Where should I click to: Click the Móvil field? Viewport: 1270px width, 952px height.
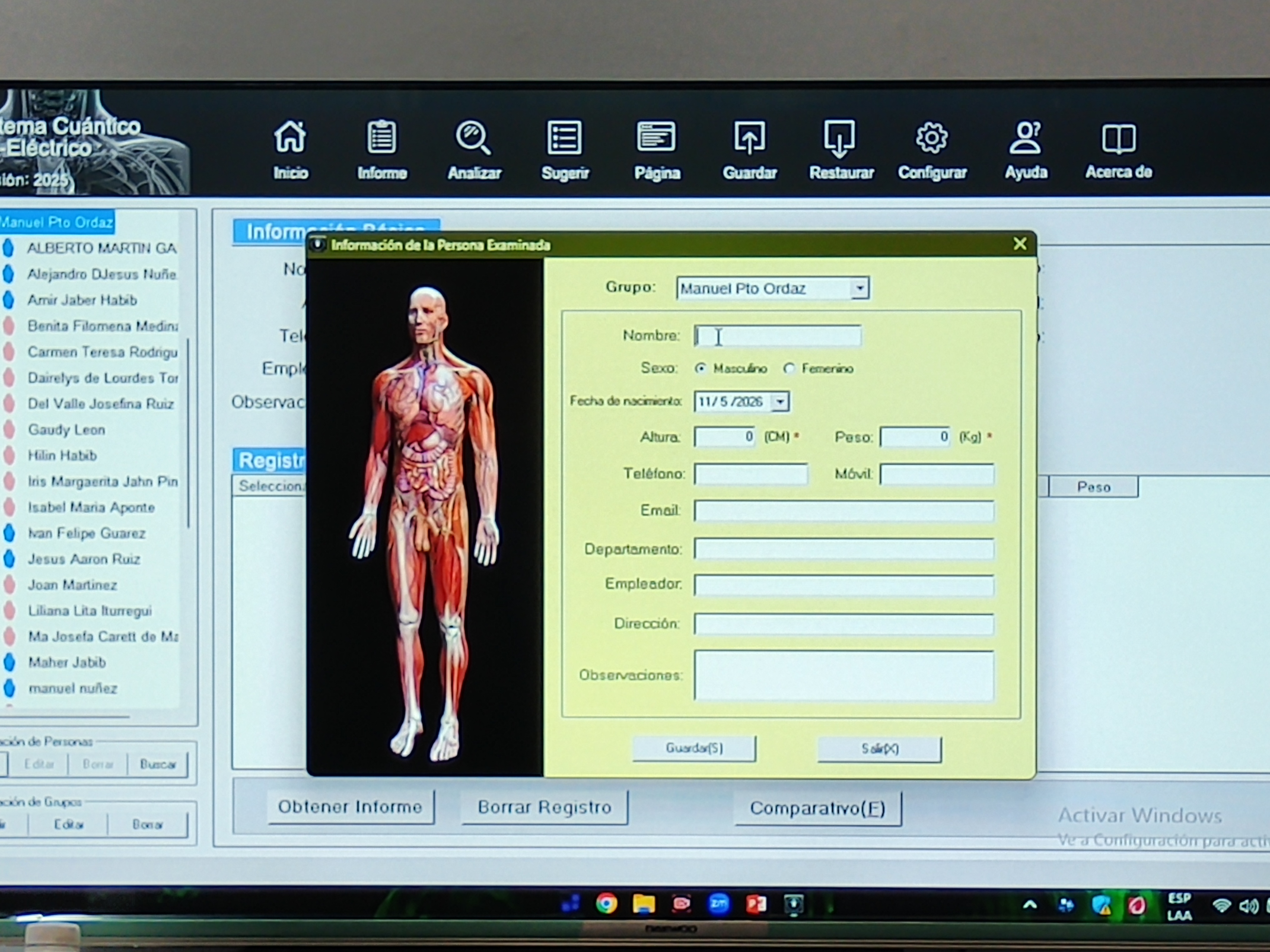937,474
